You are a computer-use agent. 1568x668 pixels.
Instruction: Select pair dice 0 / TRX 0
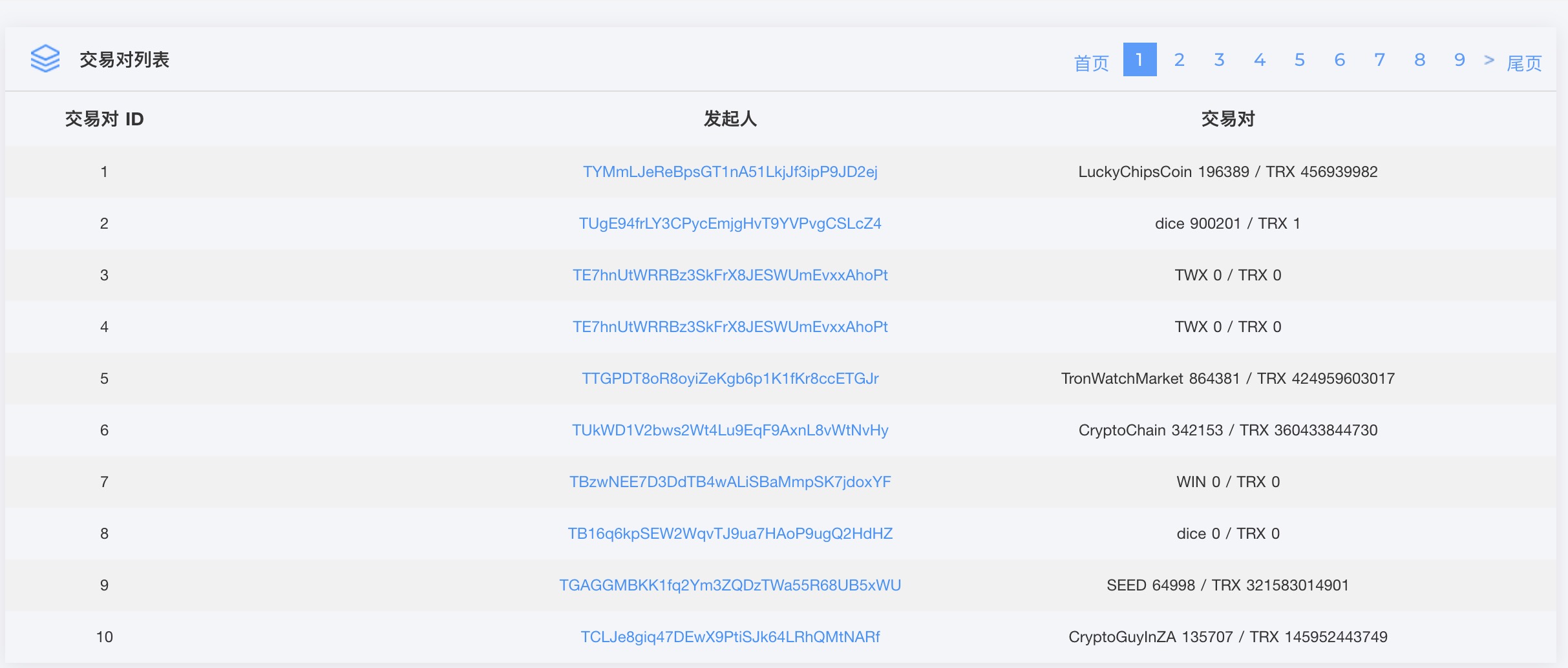pyautogui.click(x=1228, y=534)
